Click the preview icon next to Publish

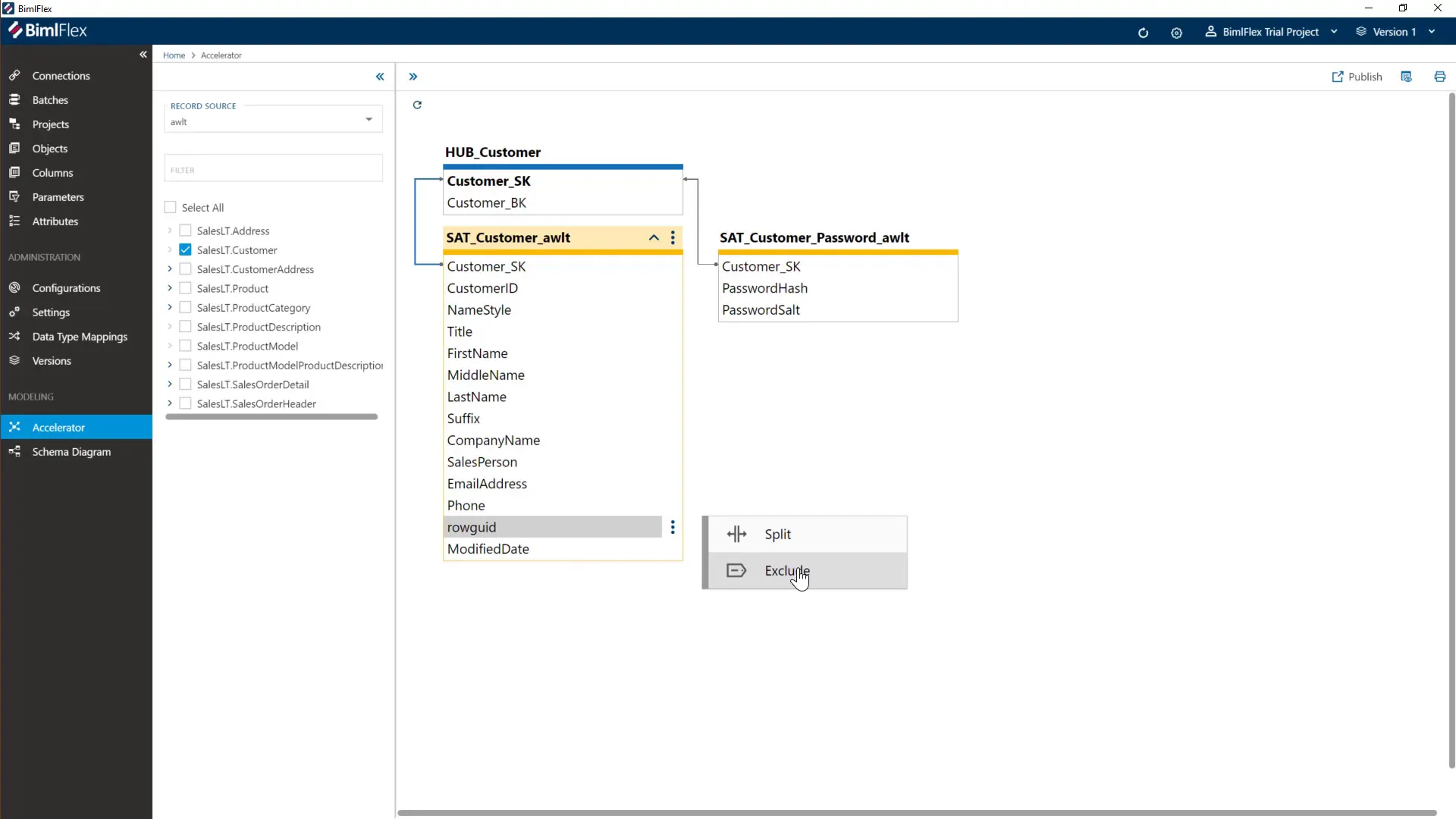click(1407, 77)
